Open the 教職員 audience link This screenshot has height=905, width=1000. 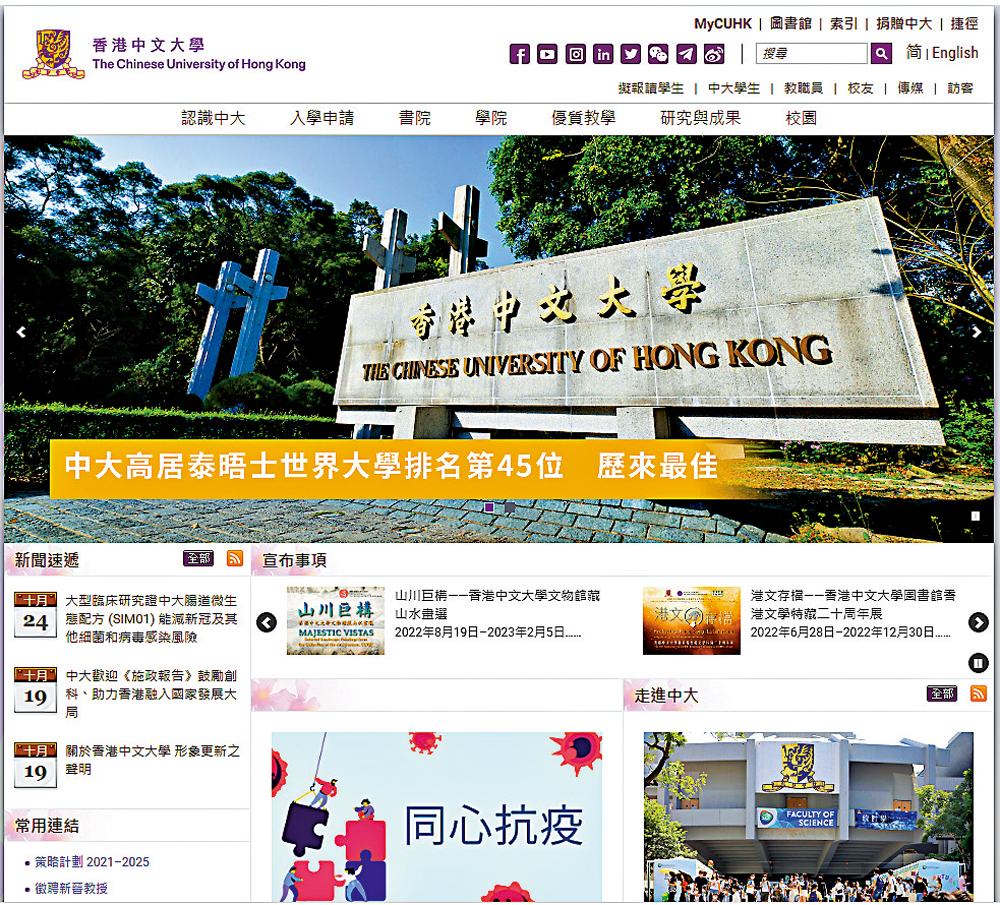pos(804,88)
